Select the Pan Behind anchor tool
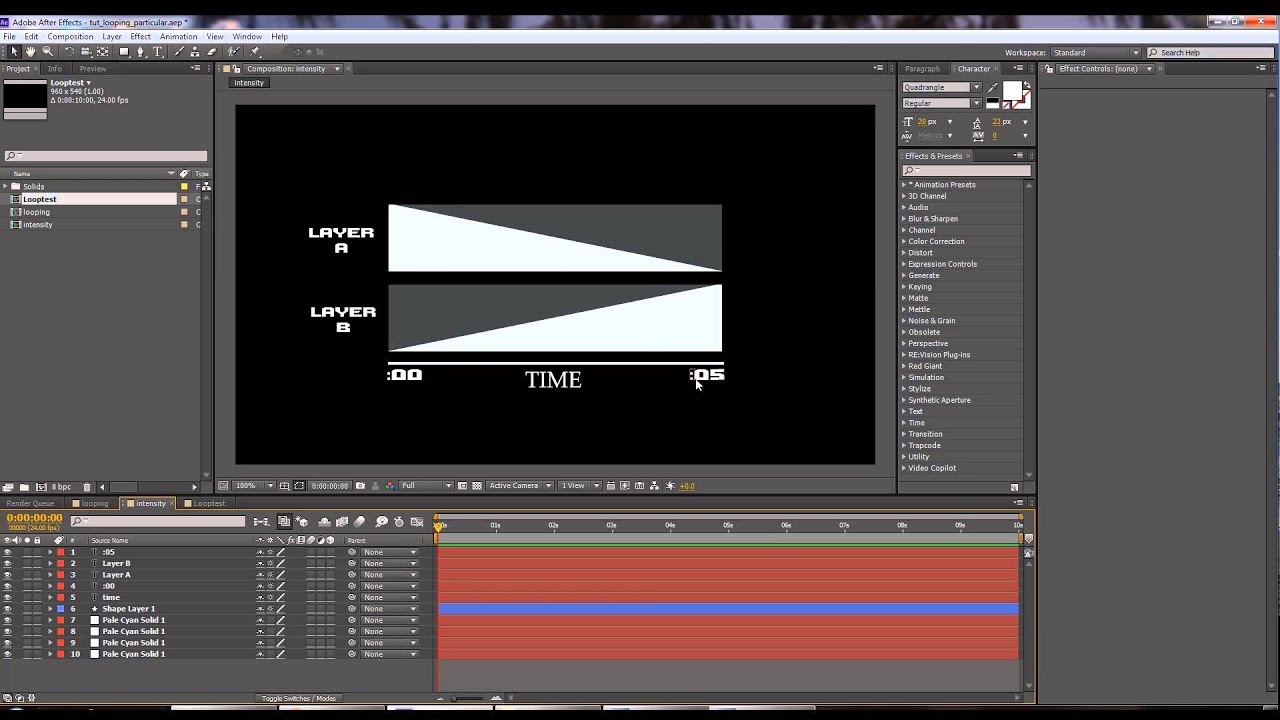The image size is (1280, 720). pyautogui.click(x=103, y=52)
